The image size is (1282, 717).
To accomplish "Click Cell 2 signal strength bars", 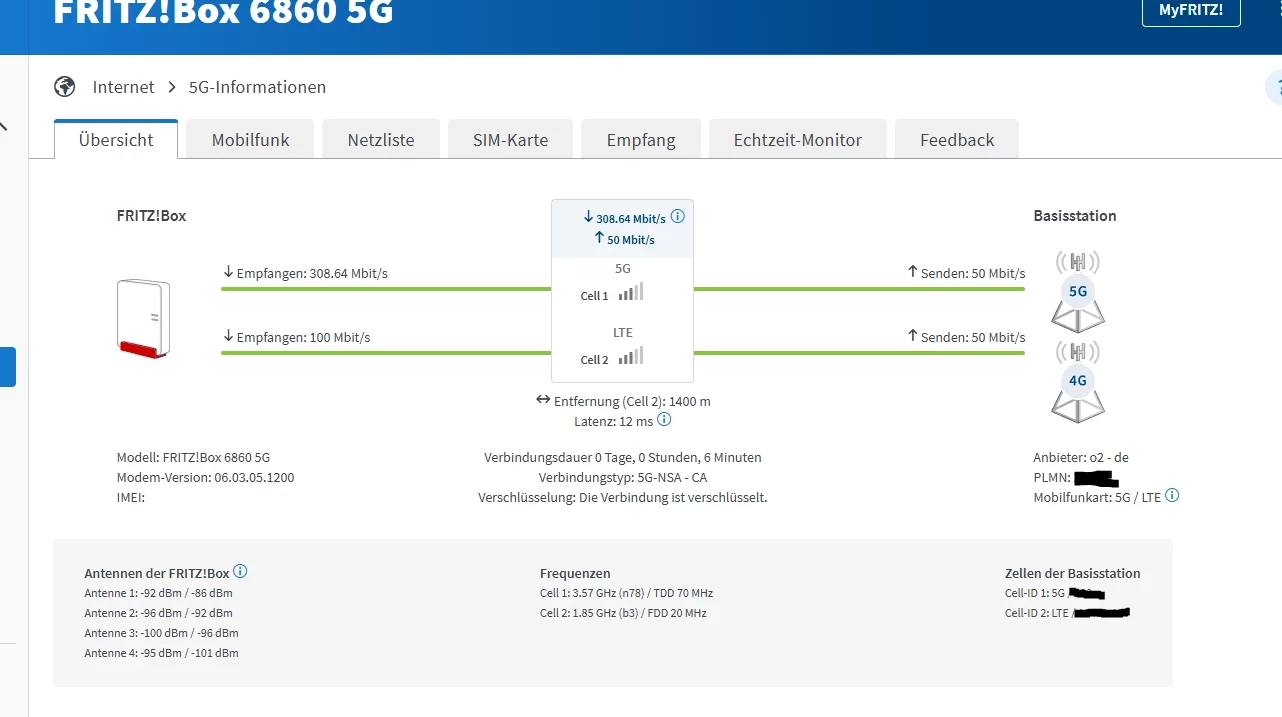I will pos(631,356).
